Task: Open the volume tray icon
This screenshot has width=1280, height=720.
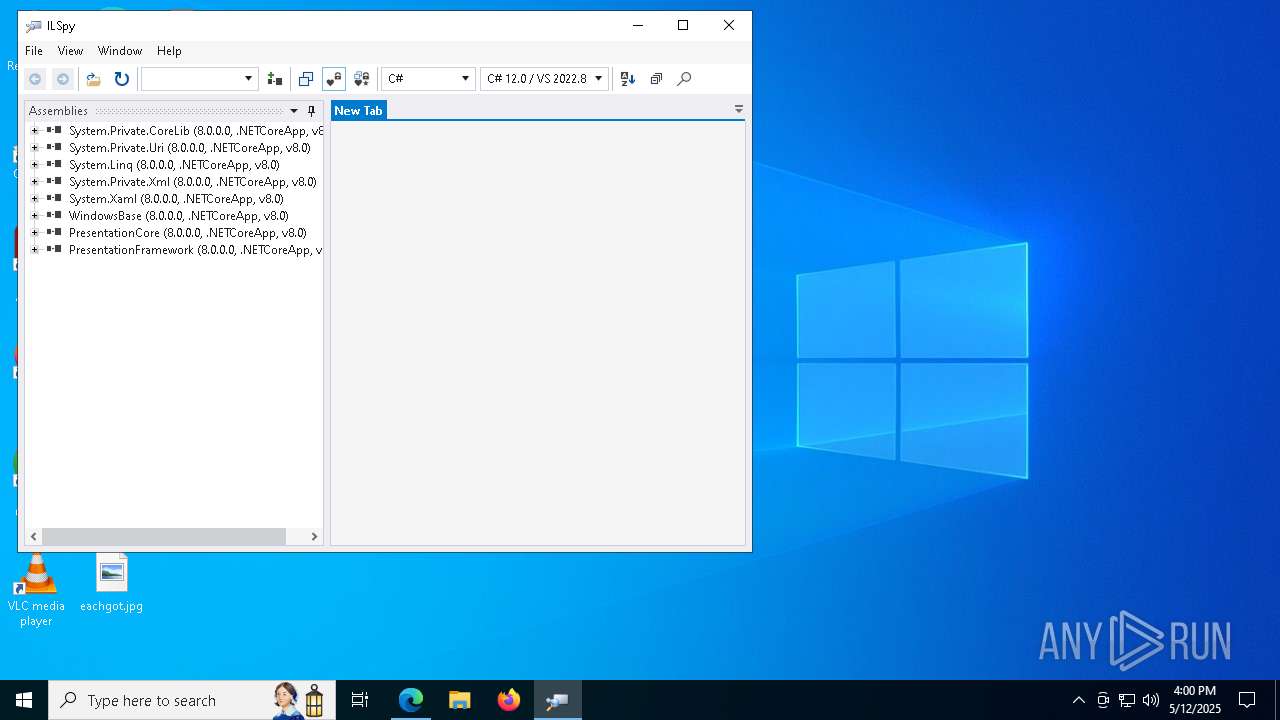Action: [x=1151, y=700]
